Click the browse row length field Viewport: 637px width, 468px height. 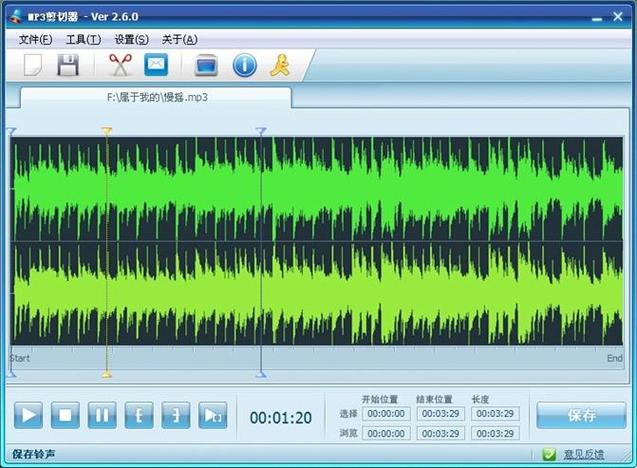[x=495, y=433]
